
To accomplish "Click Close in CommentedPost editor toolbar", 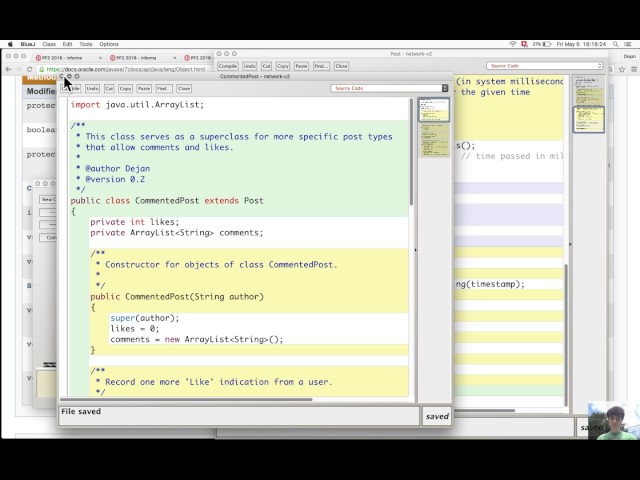I will coord(184,89).
